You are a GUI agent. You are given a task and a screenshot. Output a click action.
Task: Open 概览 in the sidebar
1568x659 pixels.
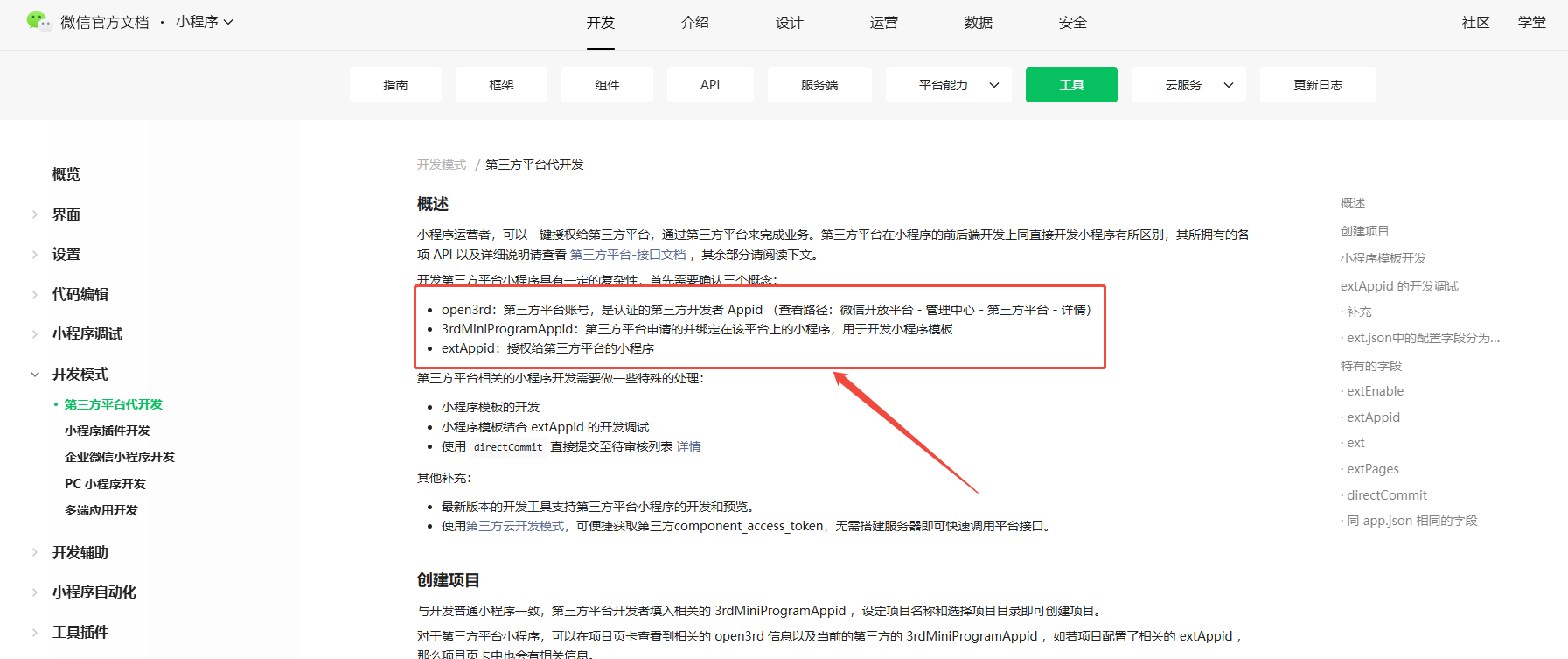pyautogui.click(x=66, y=175)
